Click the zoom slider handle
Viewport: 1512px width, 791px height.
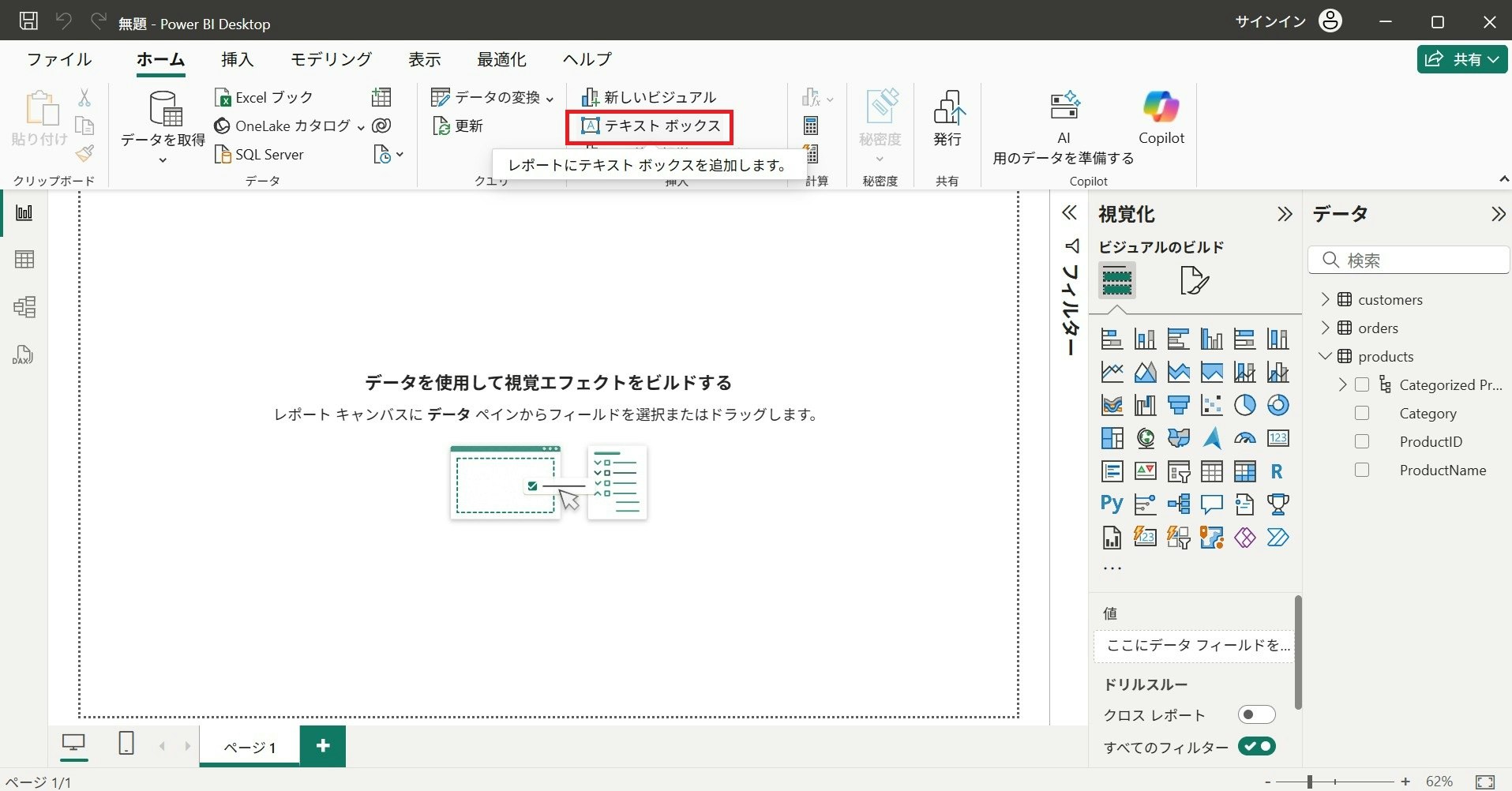[x=1309, y=782]
